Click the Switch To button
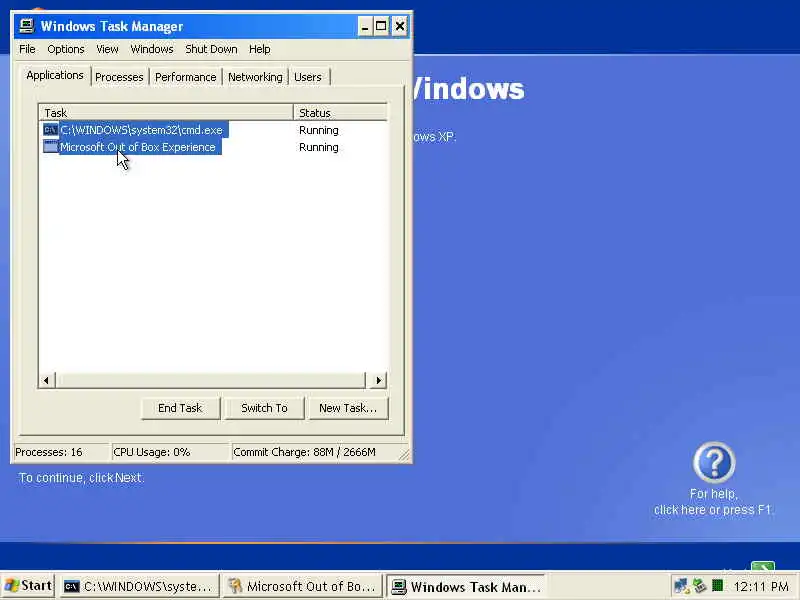Screen dimensions: 800x600 coord(264,408)
